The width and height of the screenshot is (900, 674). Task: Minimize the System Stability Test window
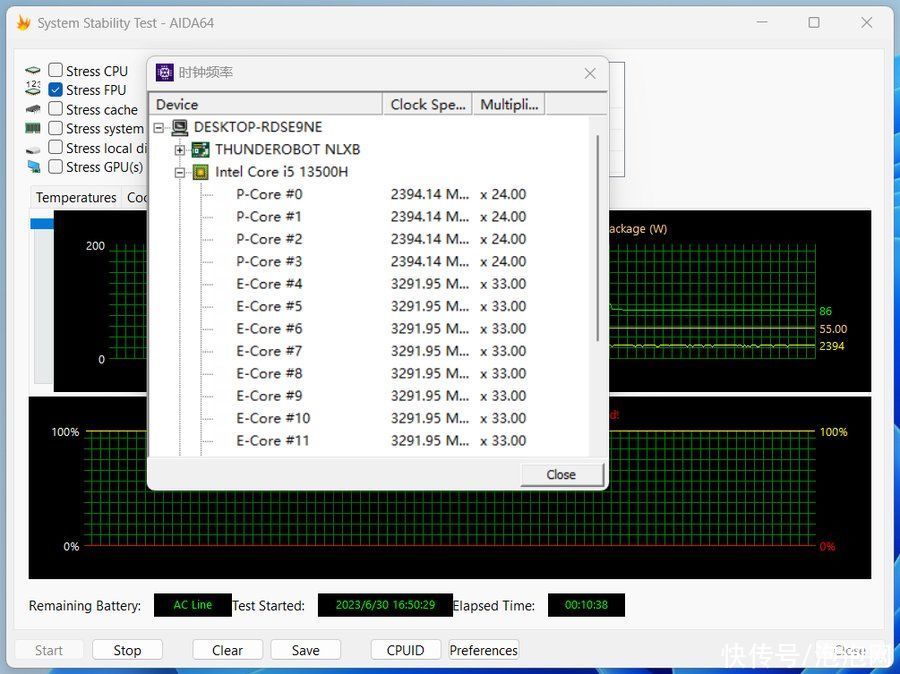762,22
